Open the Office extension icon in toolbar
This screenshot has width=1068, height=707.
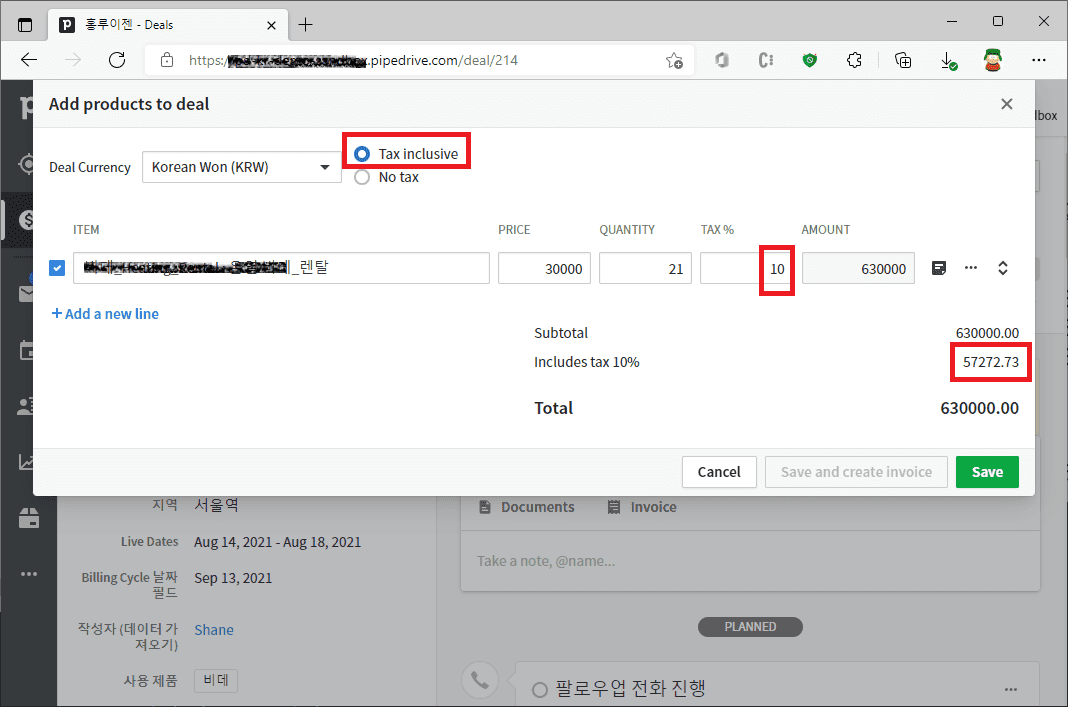pos(722,61)
